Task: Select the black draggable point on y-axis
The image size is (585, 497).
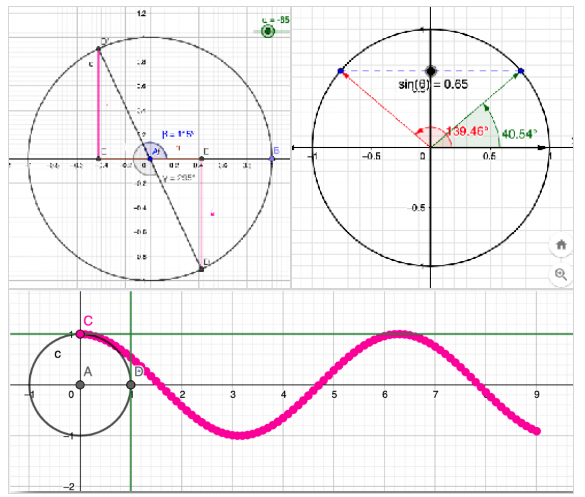Action: click(431, 71)
